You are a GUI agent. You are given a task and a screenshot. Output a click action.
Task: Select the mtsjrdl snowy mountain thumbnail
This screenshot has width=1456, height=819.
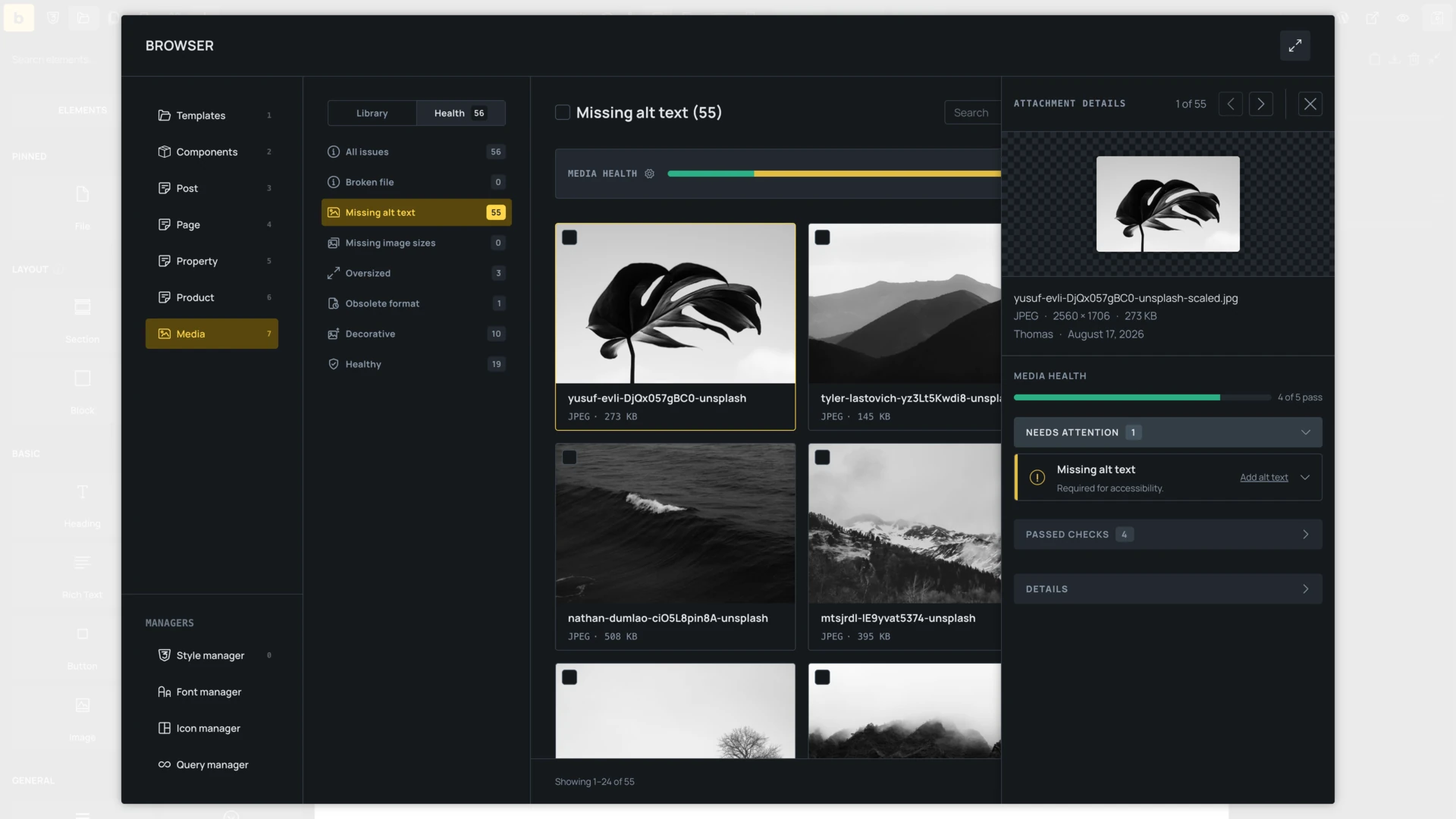click(x=905, y=523)
